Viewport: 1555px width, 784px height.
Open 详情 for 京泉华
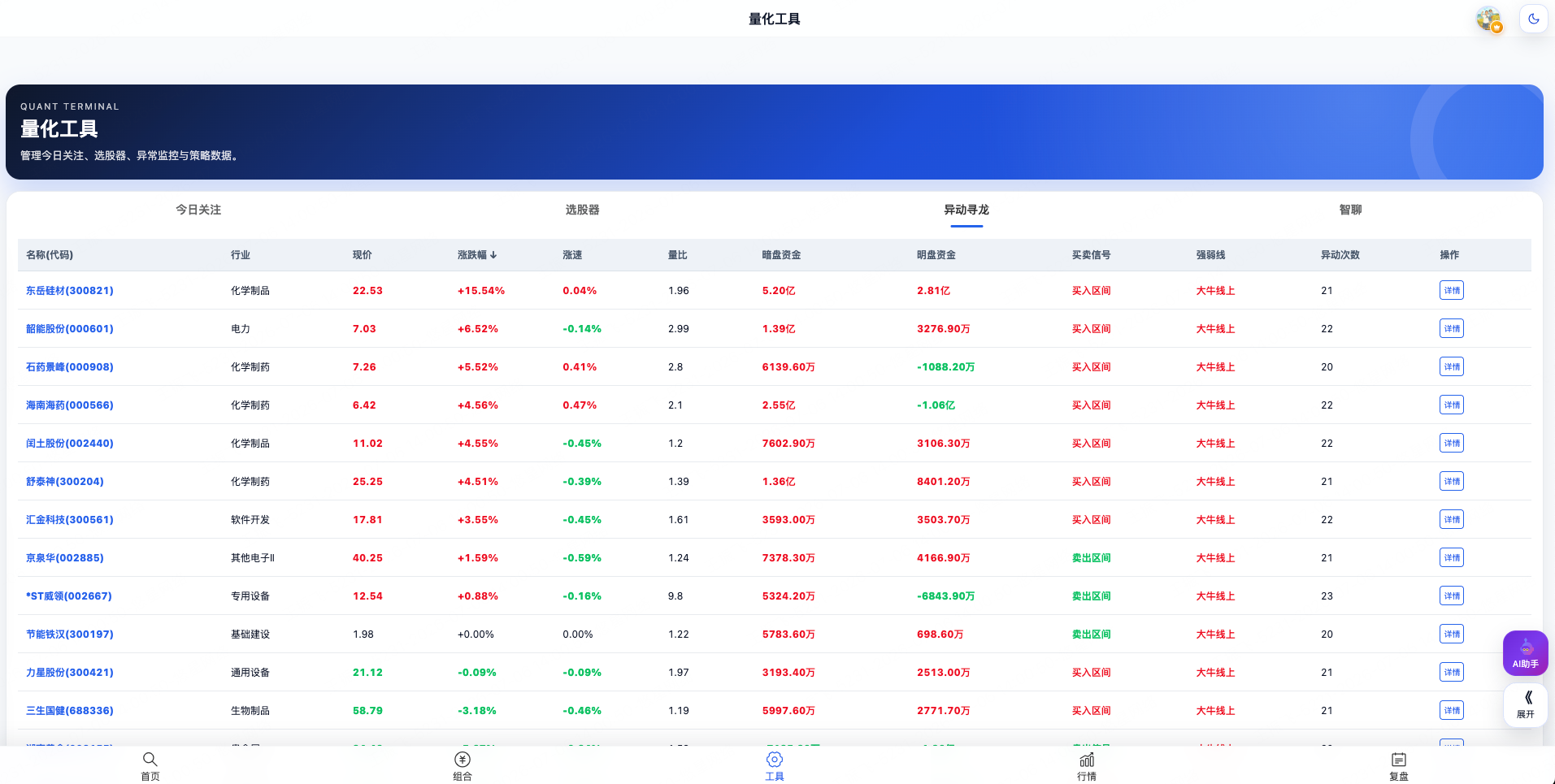[1452, 557]
